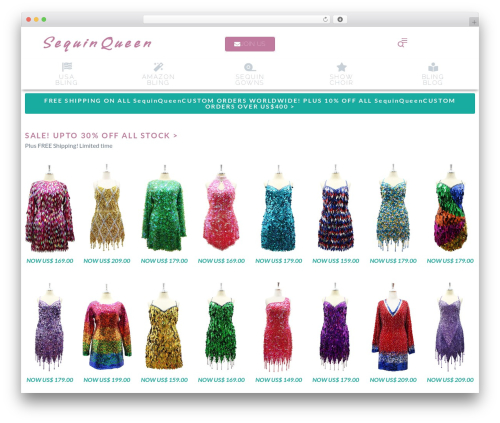Image resolution: width=500 pixels, height=423 pixels.
Task: Click the SequinQueen logo
Action: (x=97, y=43)
